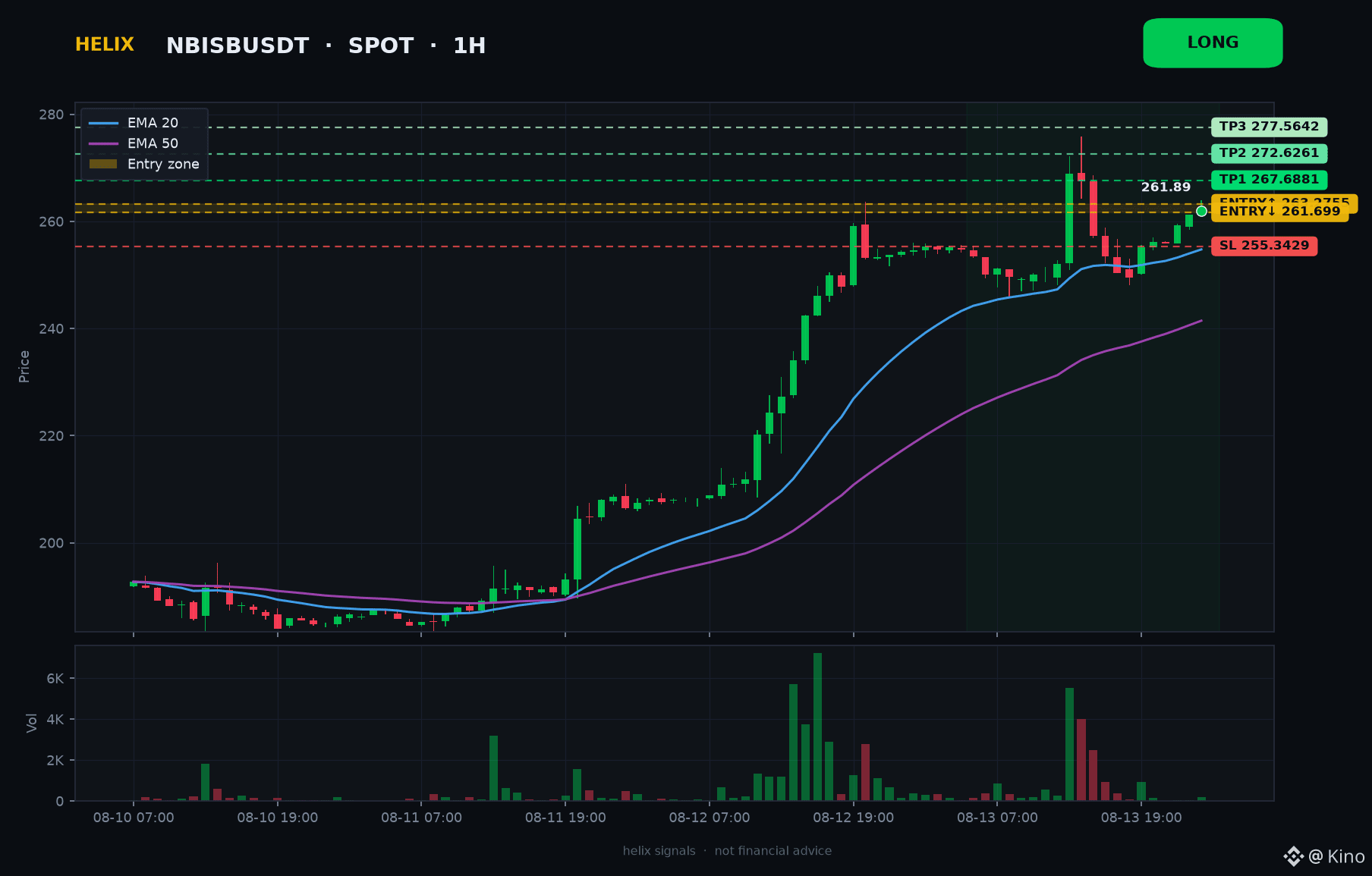
Task: Click the 280 price axis label
Action: pyautogui.click(x=52, y=115)
